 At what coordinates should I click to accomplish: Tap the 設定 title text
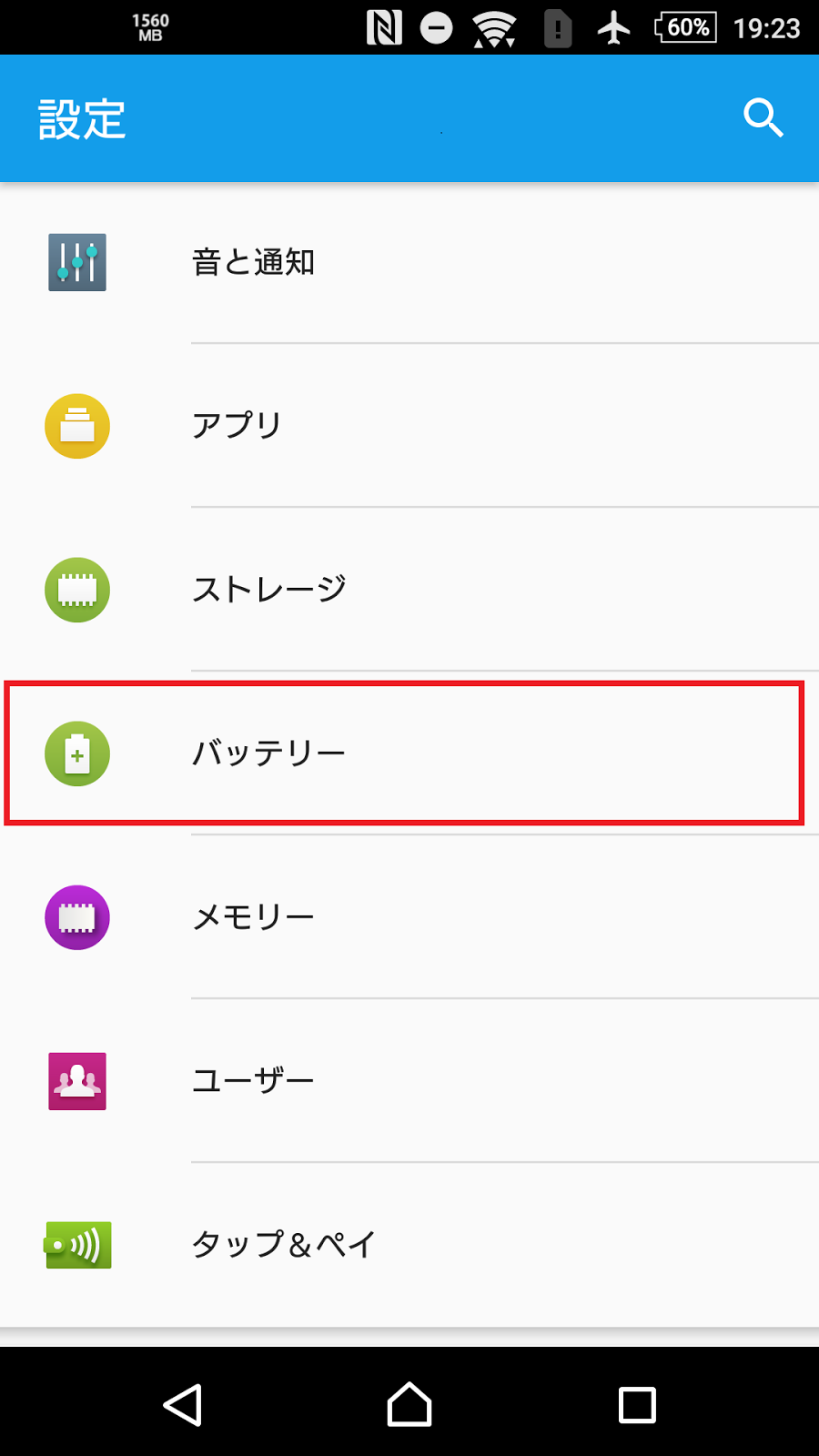(x=82, y=119)
